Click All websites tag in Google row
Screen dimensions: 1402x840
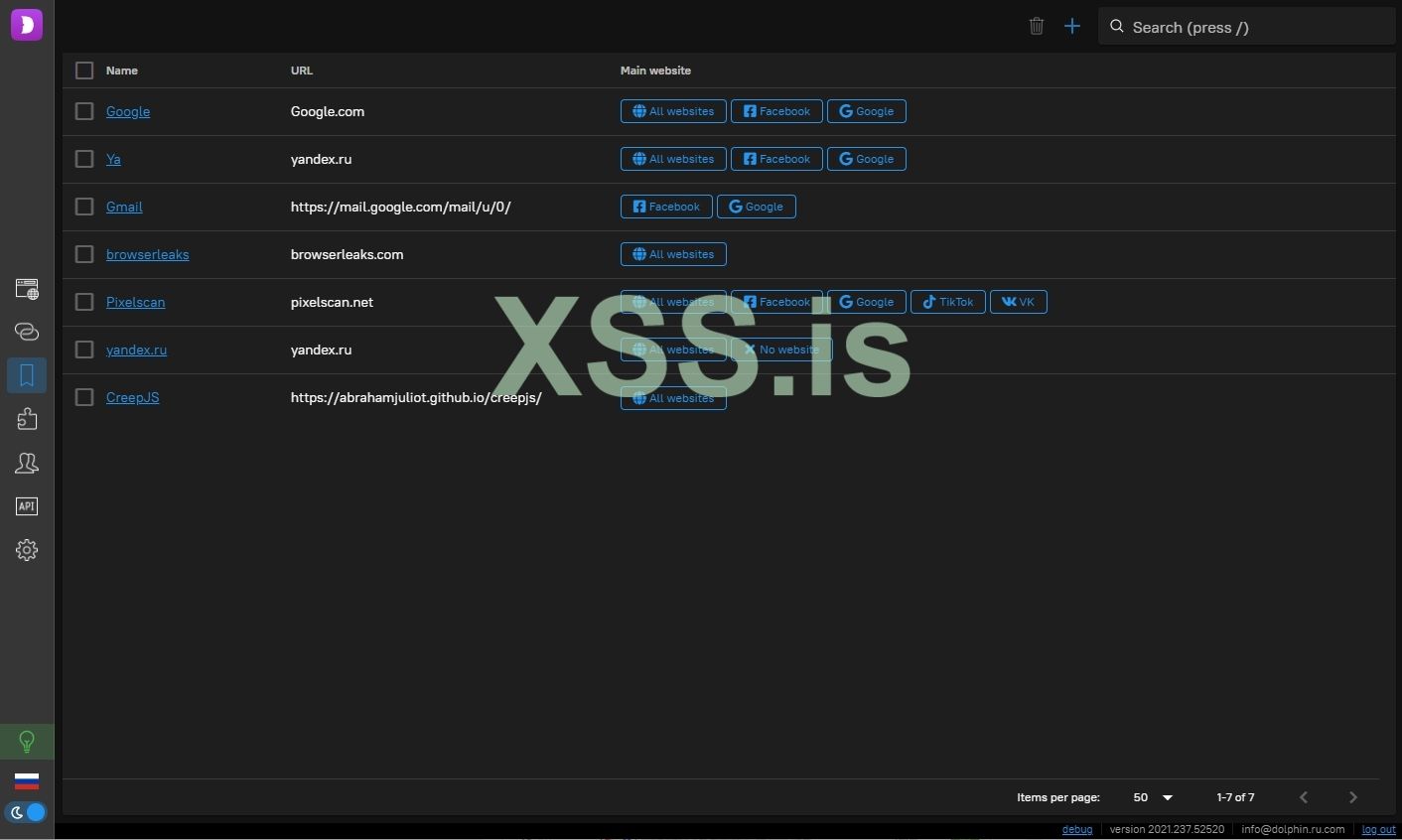pyautogui.click(x=673, y=111)
